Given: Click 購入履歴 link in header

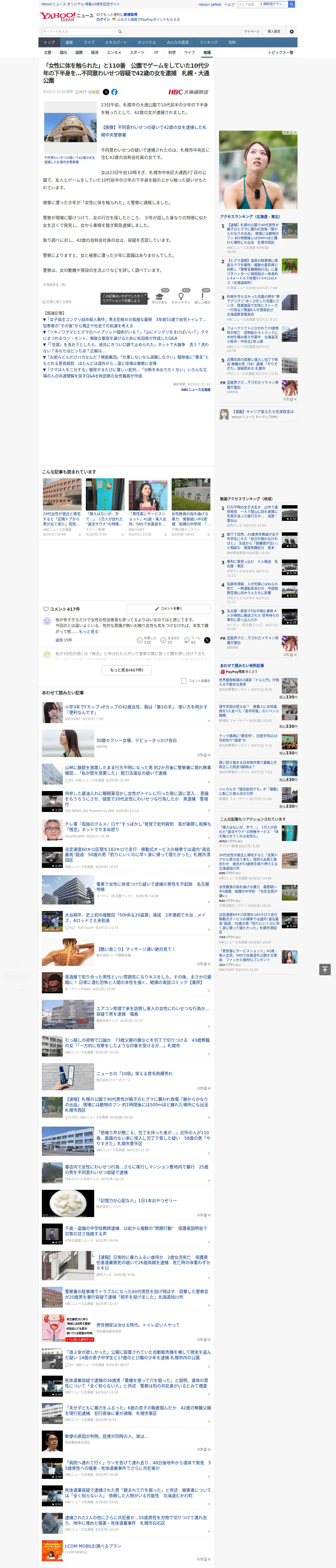Looking at the screenshot, I should [274, 32].
